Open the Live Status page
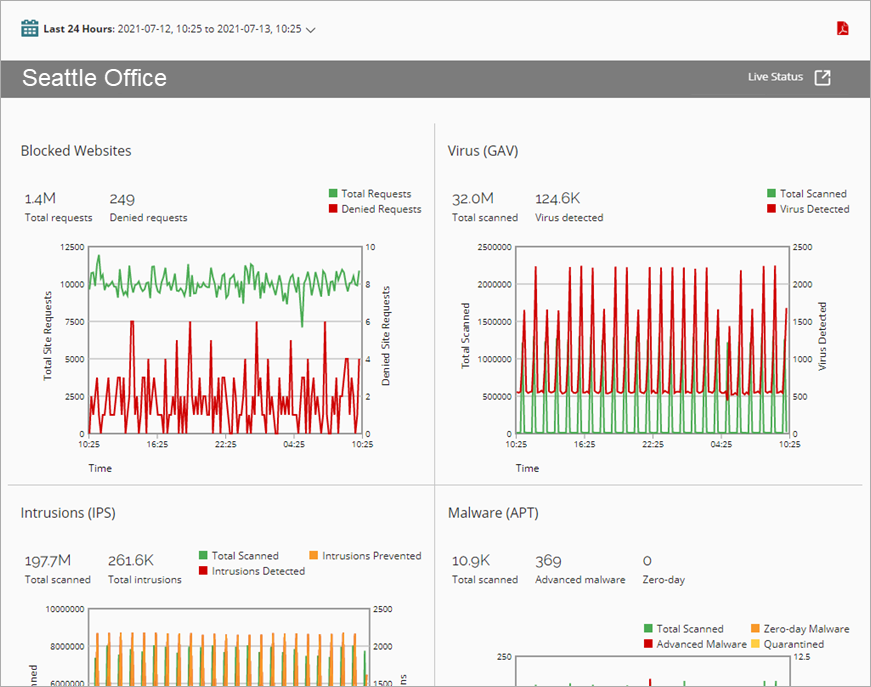The height and width of the screenshot is (687, 871). [776, 76]
